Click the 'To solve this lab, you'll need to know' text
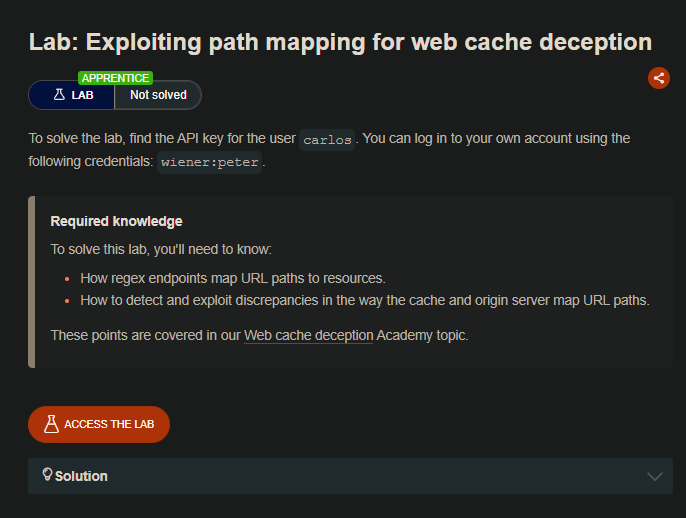The width and height of the screenshot is (686, 518). click(160, 249)
